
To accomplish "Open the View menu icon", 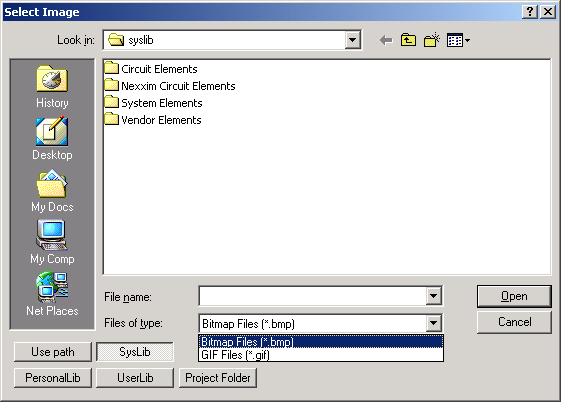I will (x=458, y=40).
